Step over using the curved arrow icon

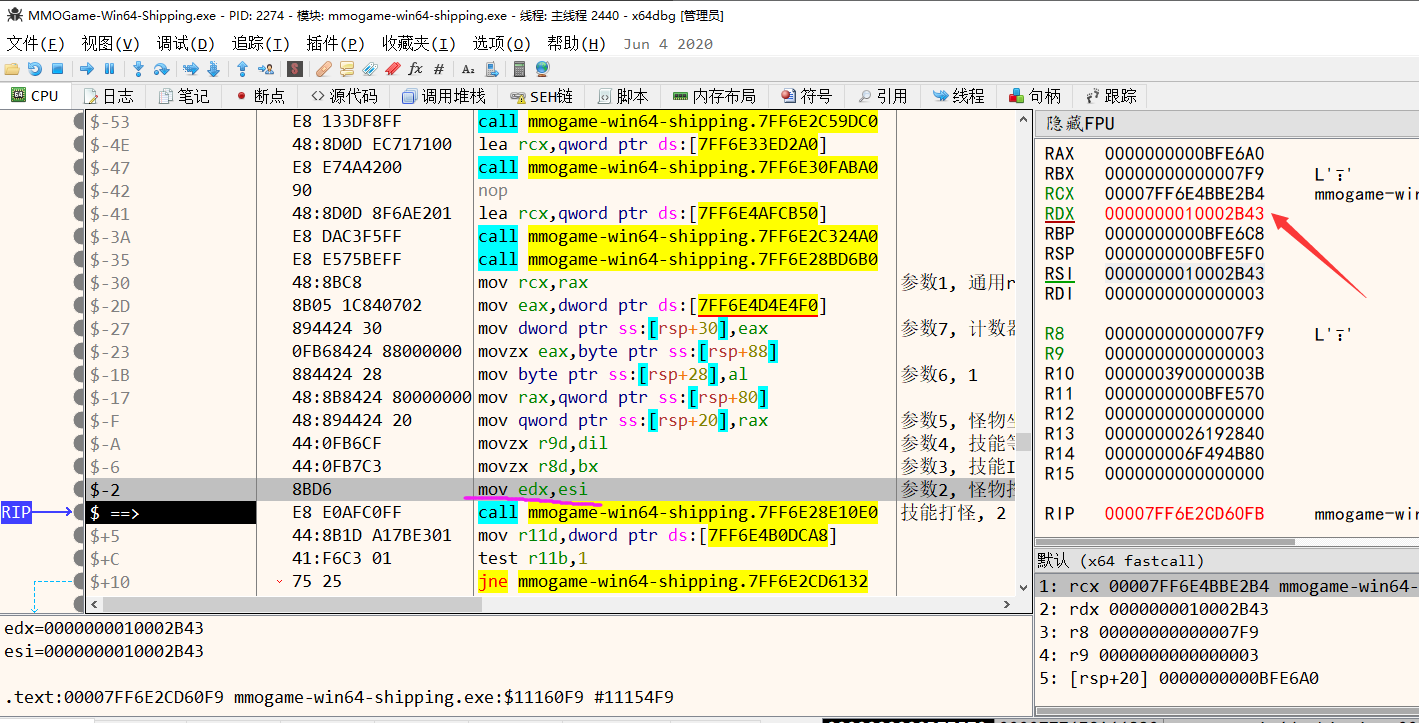[x=161, y=69]
